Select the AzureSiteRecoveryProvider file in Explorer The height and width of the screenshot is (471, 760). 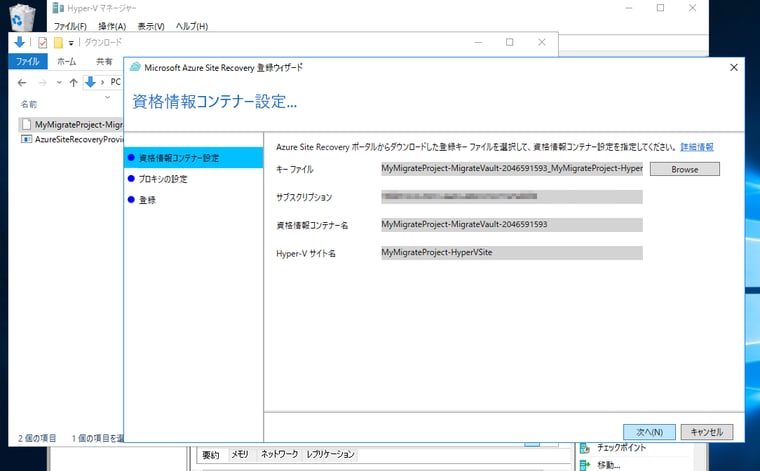point(72,140)
